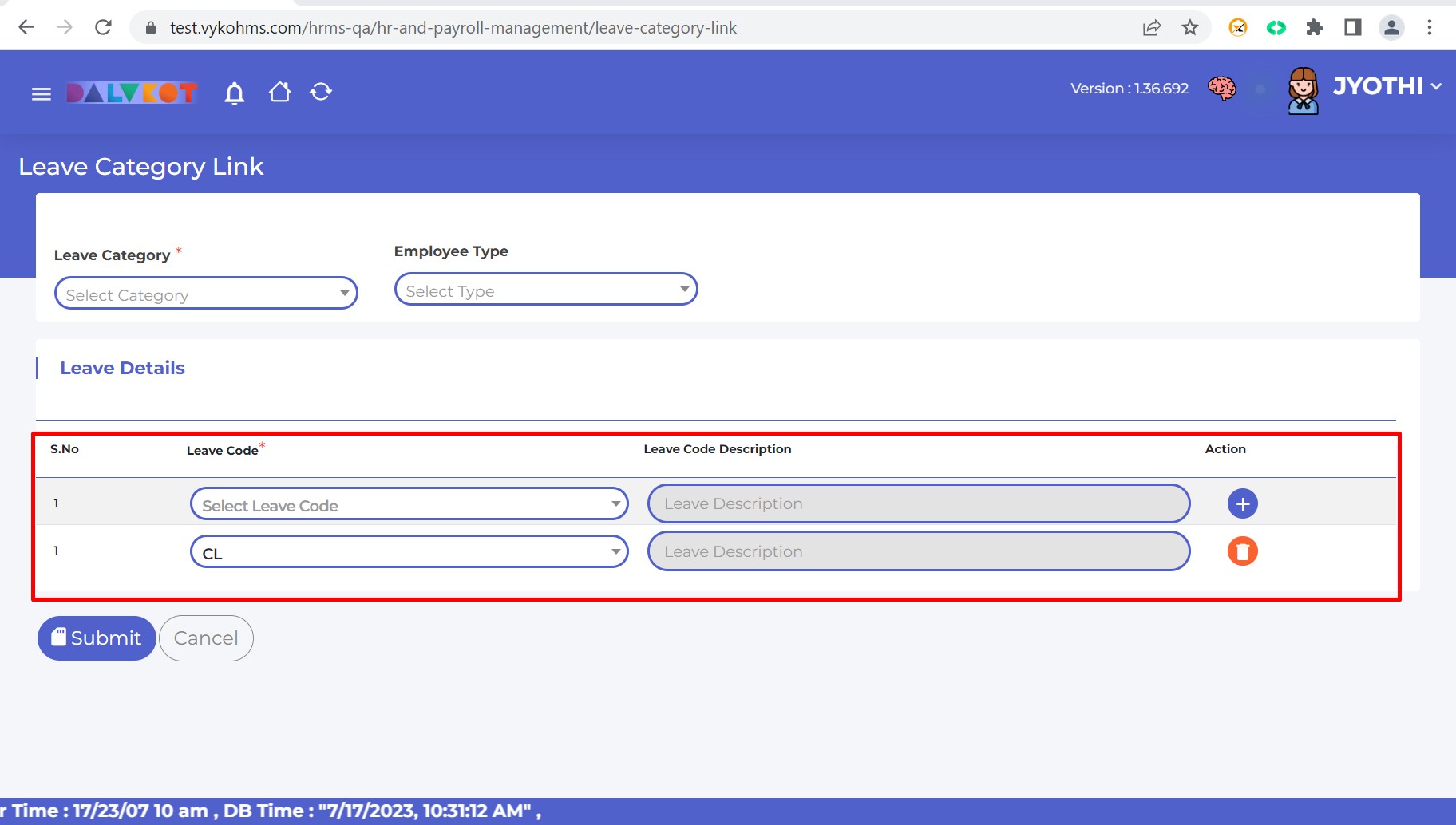Open the Select Leave Code dropdown
The width and height of the screenshot is (1456, 825).
click(x=409, y=504)
